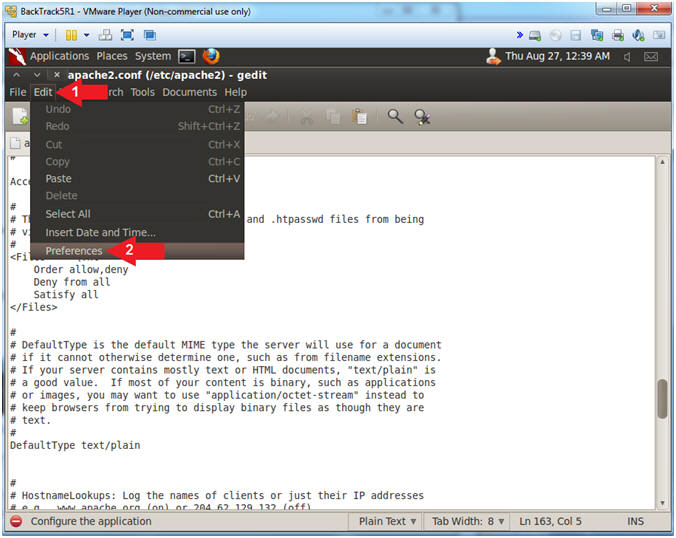Click the mail envelope icon in panel
This screenshot has height=538, width=676.
651,56
